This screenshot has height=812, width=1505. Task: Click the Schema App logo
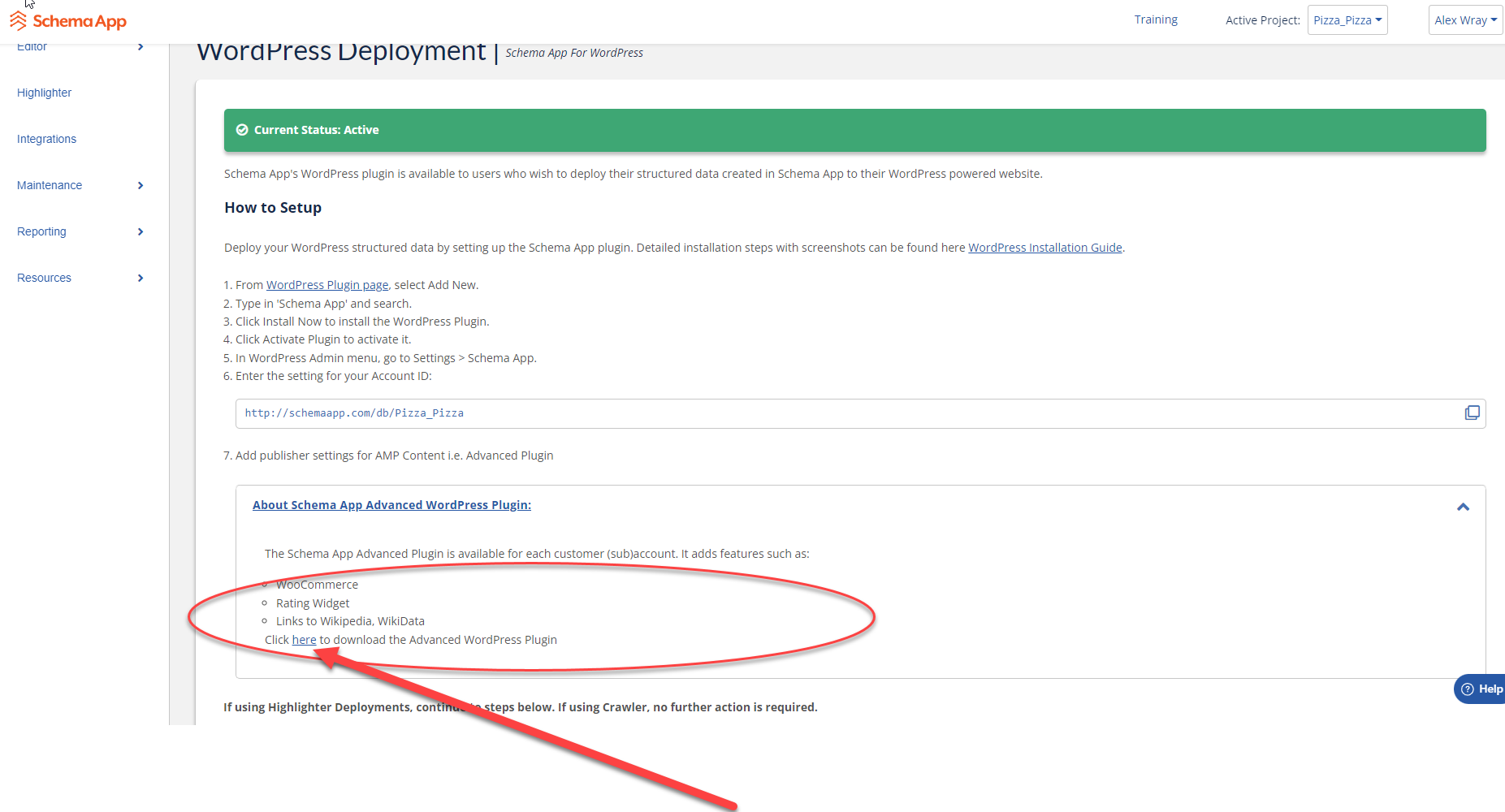coord(68,21)
